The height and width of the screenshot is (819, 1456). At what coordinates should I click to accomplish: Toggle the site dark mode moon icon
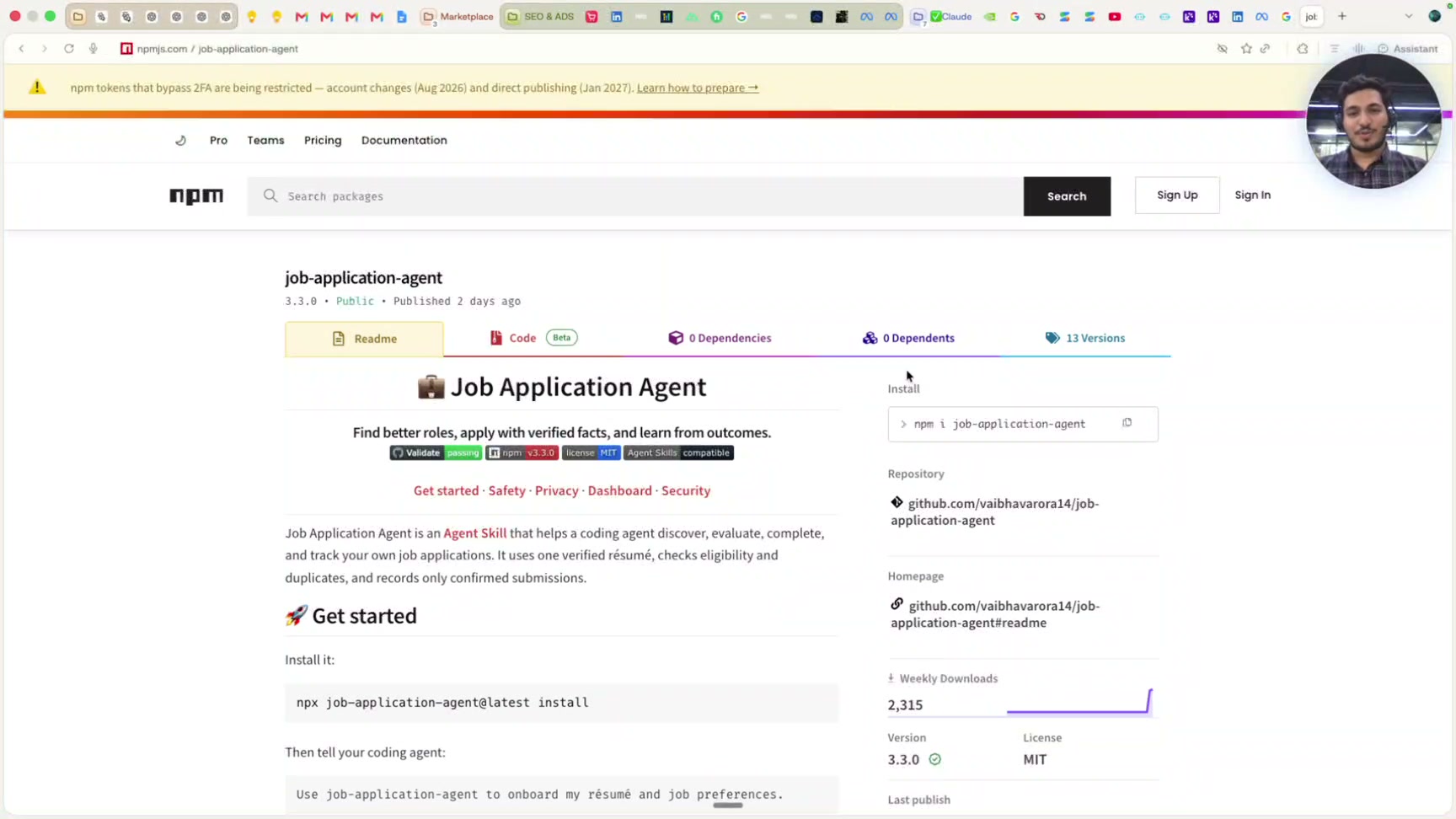180,141
